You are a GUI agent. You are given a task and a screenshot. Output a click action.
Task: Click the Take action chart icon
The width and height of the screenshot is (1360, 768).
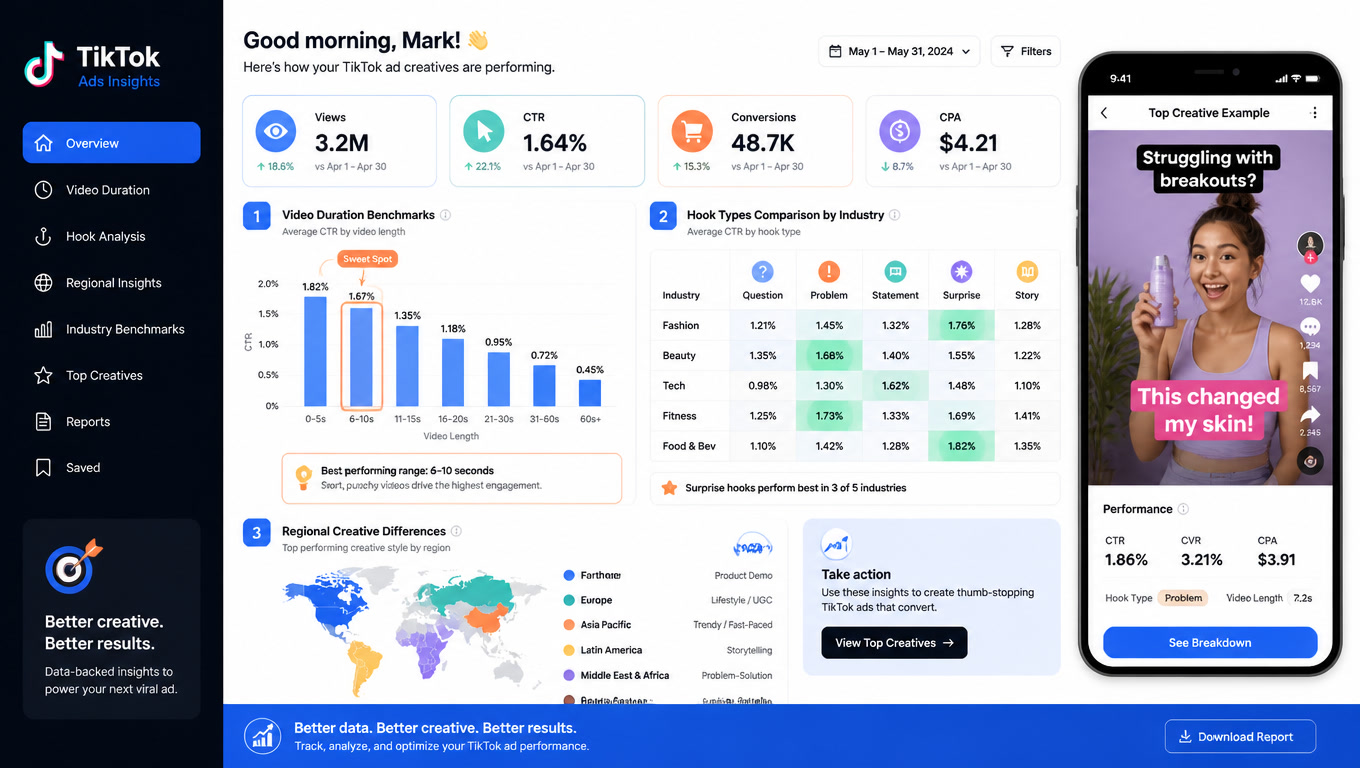click(x=836, y=545)
